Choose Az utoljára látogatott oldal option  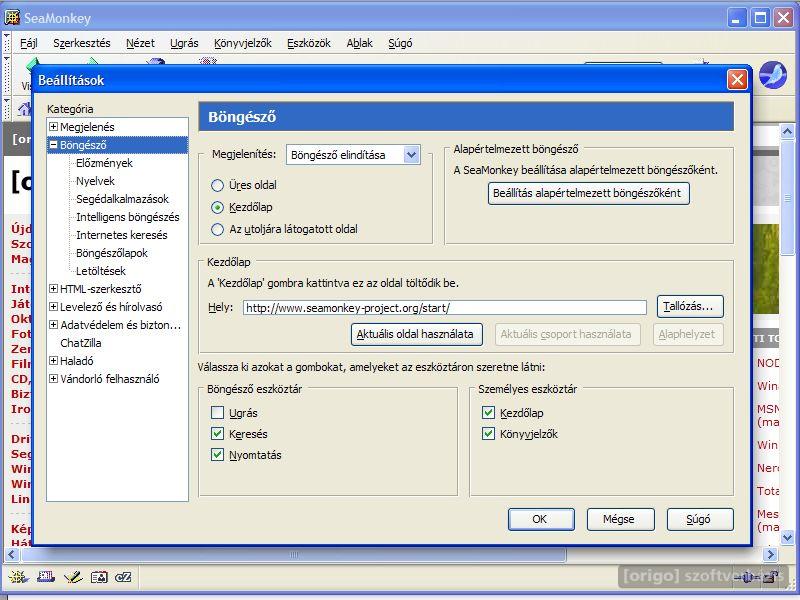coord(217,230)
